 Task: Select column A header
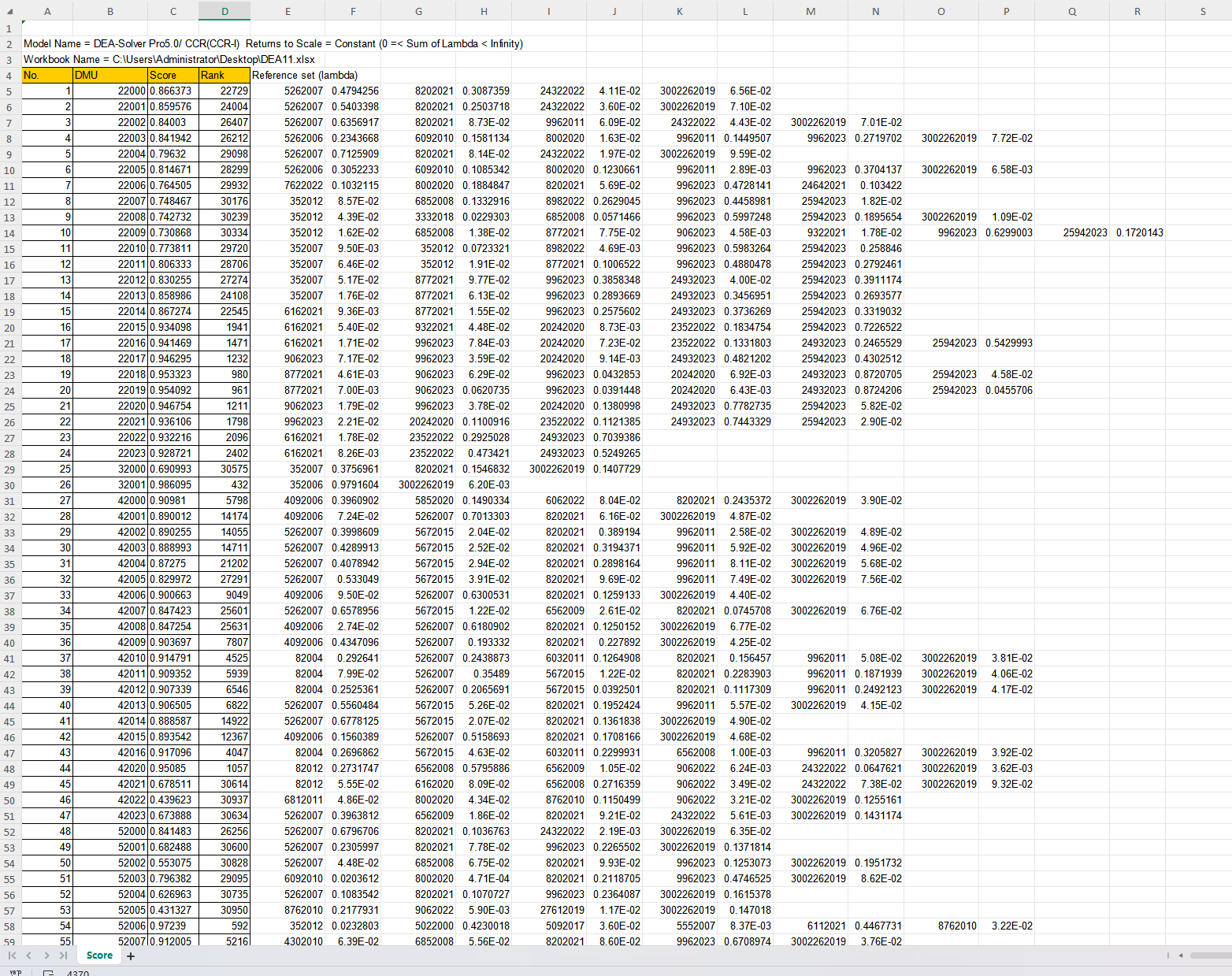(47, 11)
